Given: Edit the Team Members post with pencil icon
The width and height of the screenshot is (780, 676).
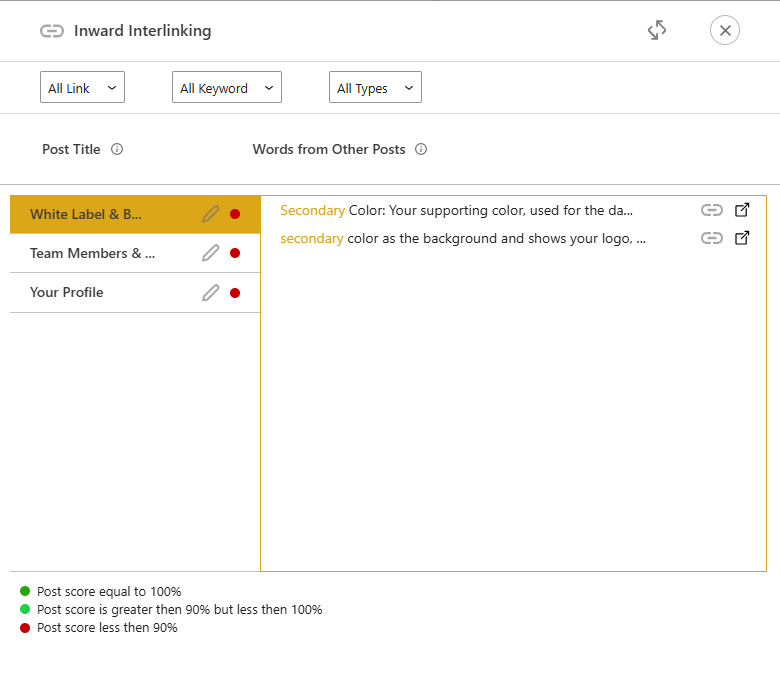Looking at the screenshot, I should tap(210, 253).
